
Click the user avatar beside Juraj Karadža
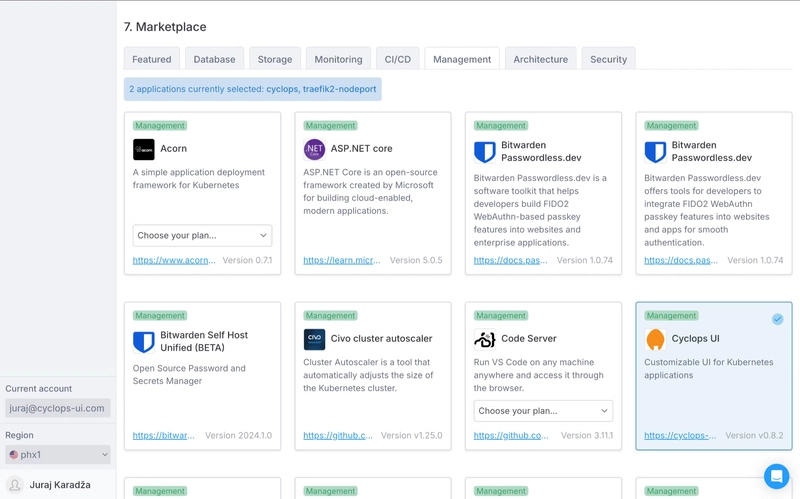(15, 485)
